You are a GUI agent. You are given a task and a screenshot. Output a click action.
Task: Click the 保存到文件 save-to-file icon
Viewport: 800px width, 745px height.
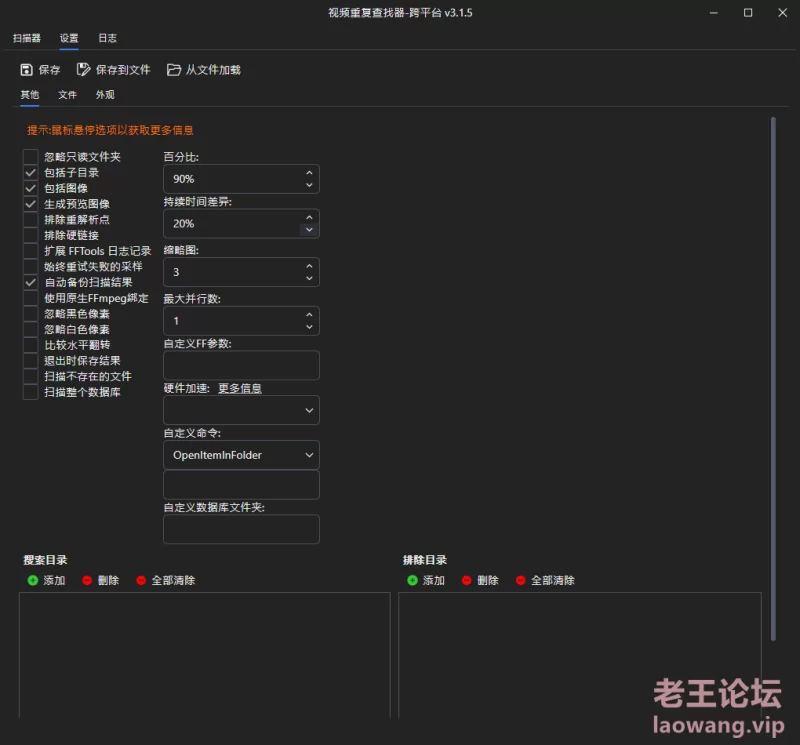tap(83, 69)
